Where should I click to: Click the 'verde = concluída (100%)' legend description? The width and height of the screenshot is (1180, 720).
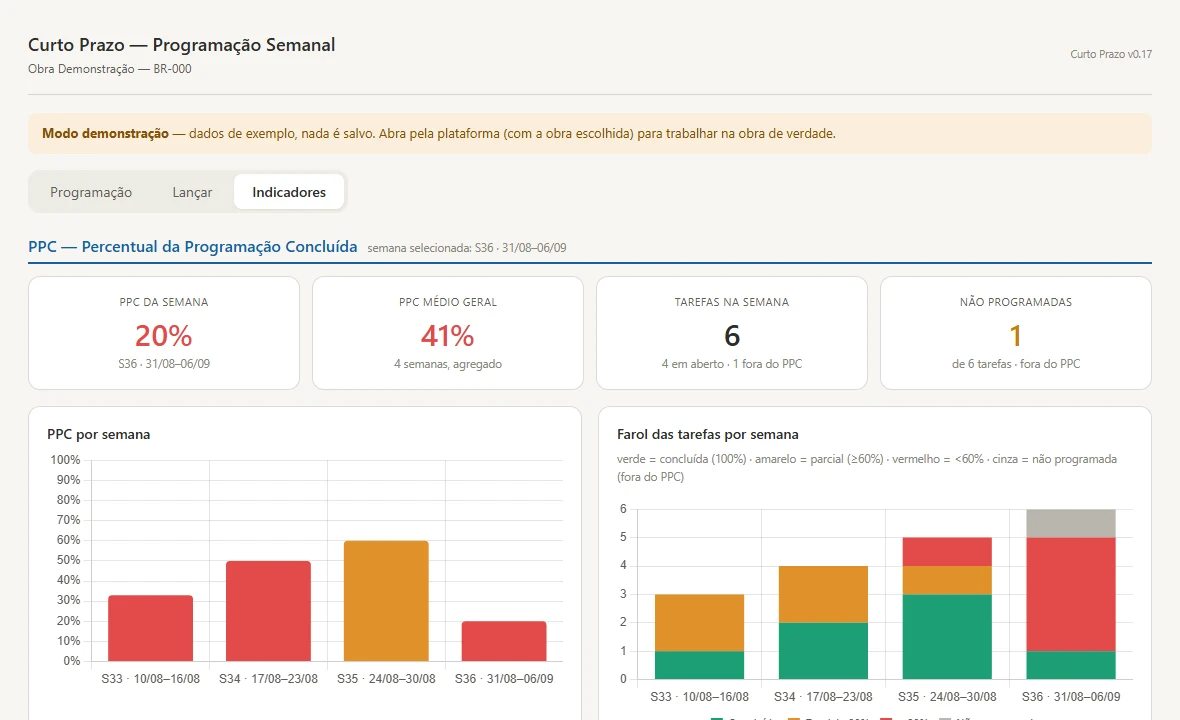(x=682, y=459)
